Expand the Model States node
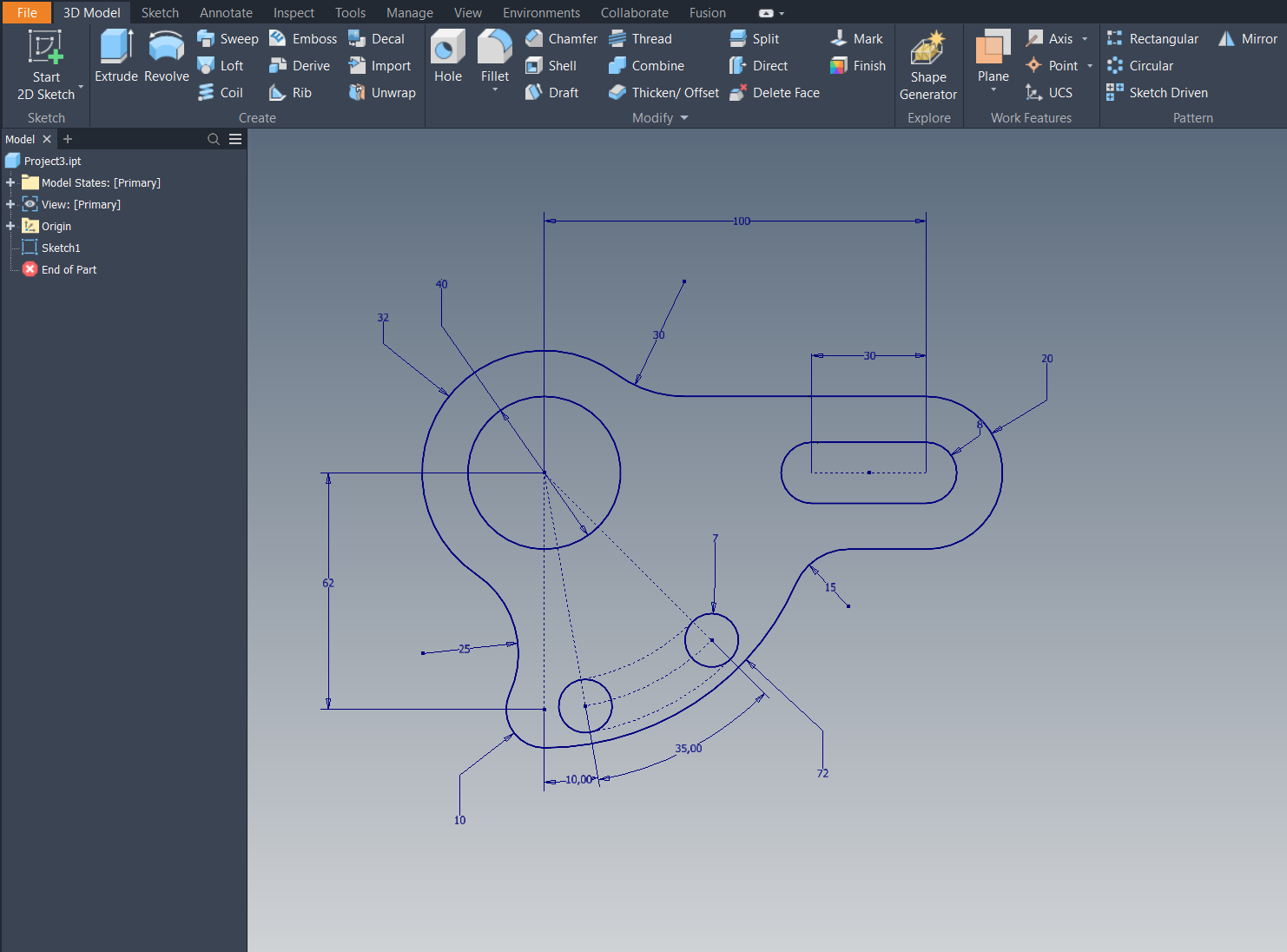This screenshot has width=1287, height=952. [10, 182]
